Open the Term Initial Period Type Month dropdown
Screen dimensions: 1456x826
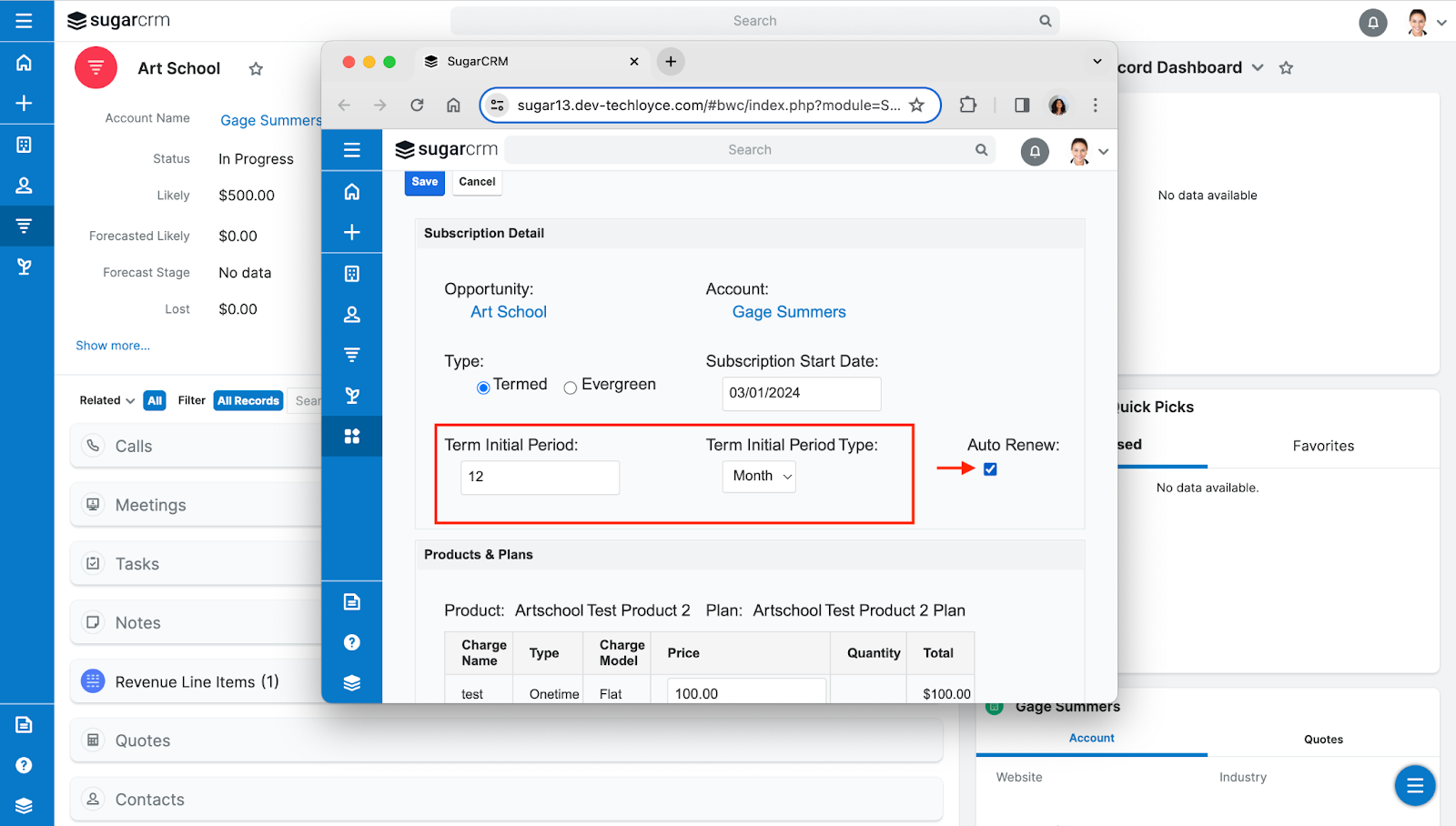pos(758,476)
